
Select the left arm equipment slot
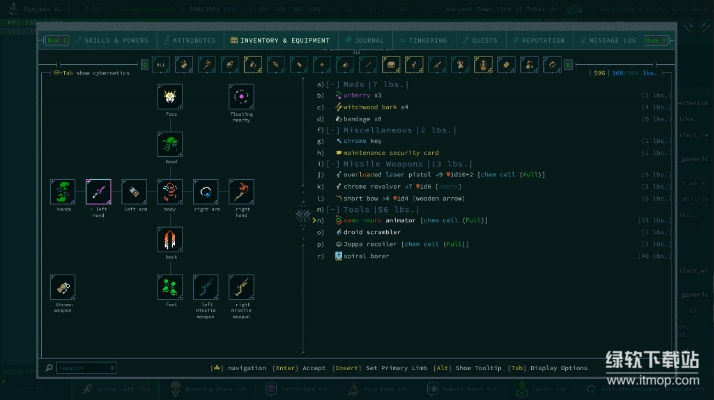click(x=134, y=191)
